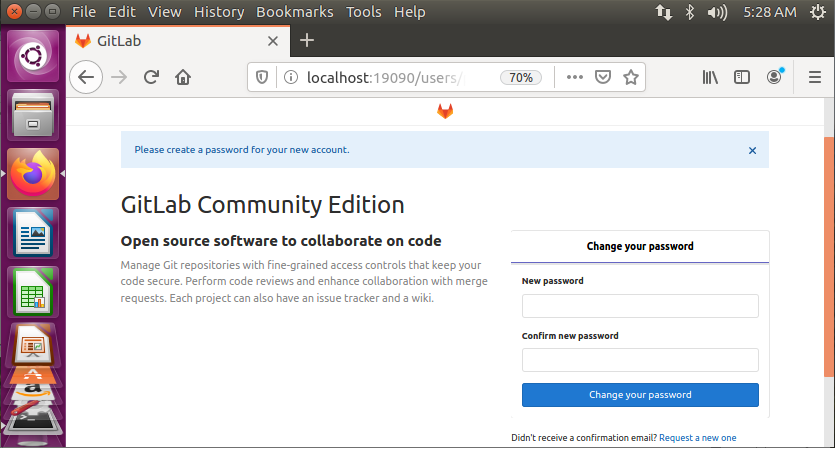Open the Firefox home page icon
This screenshot has width=835, height=449.
[183, 77]
